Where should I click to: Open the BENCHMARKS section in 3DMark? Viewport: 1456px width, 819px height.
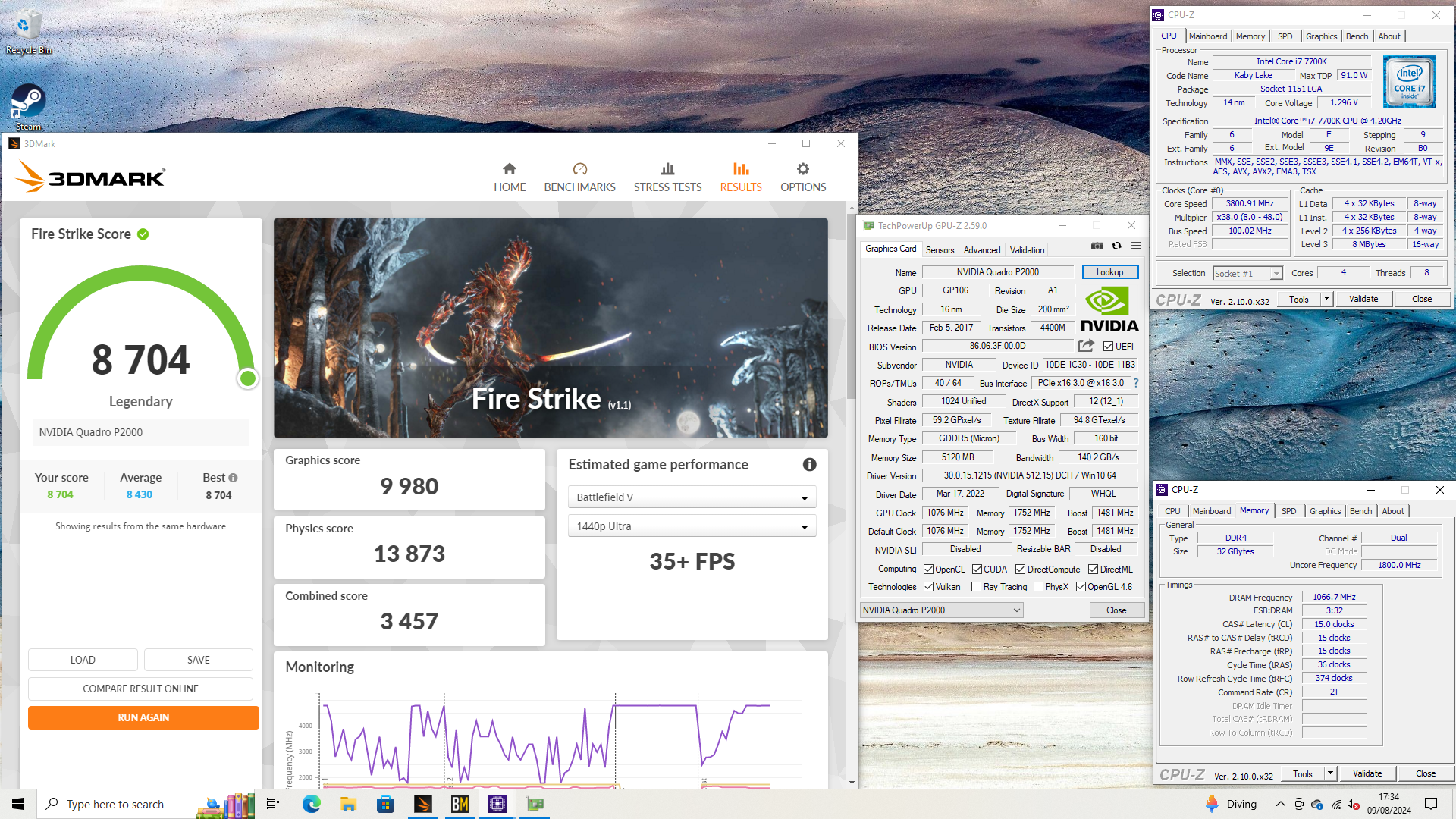pos(579,177)
